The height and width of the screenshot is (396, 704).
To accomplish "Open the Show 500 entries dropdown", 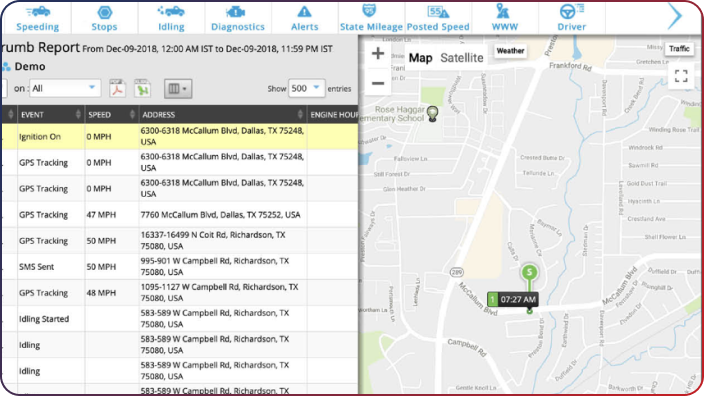I will (306, 88).
